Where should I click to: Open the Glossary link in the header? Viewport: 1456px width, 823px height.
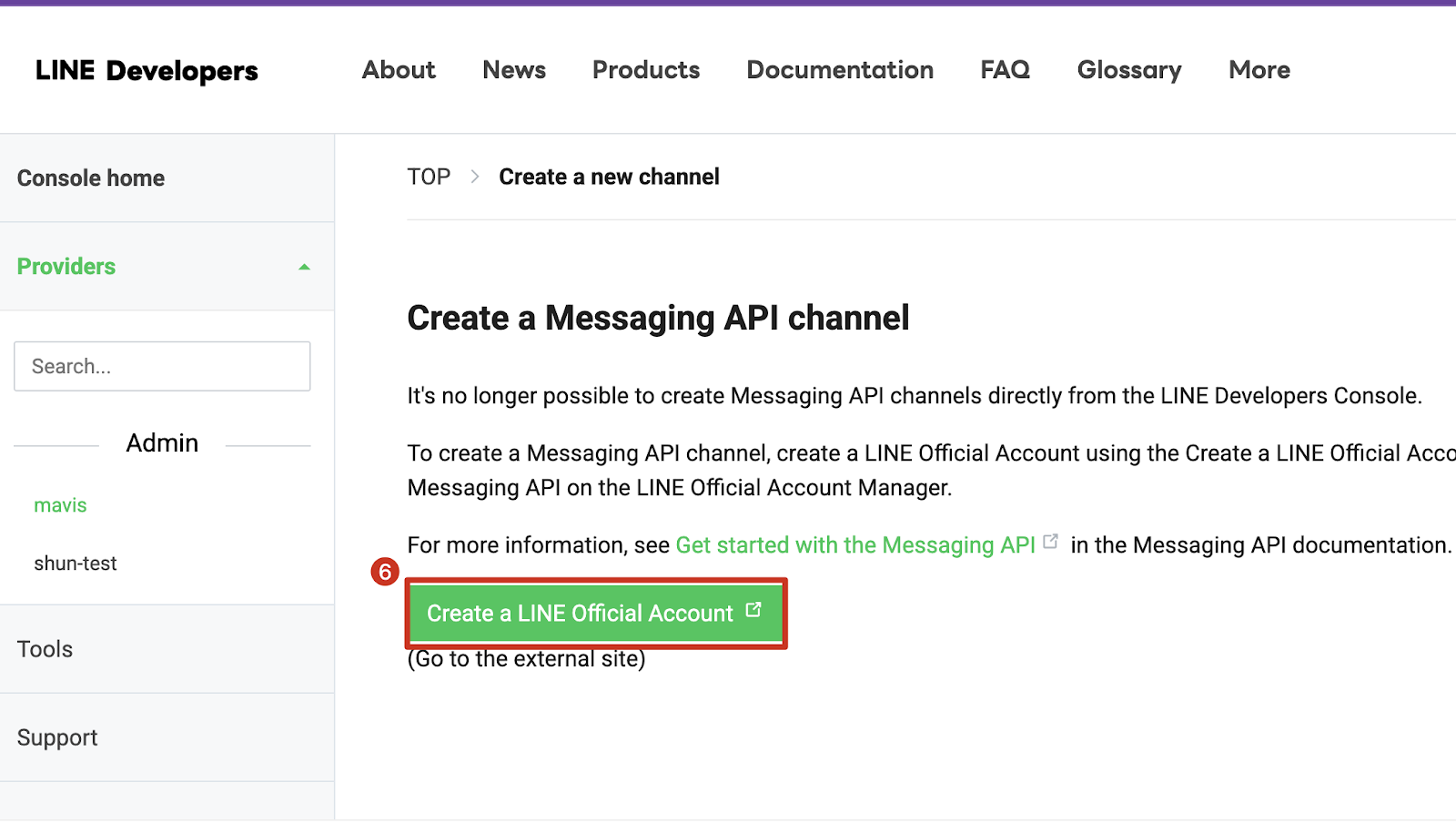[1129, 70]
